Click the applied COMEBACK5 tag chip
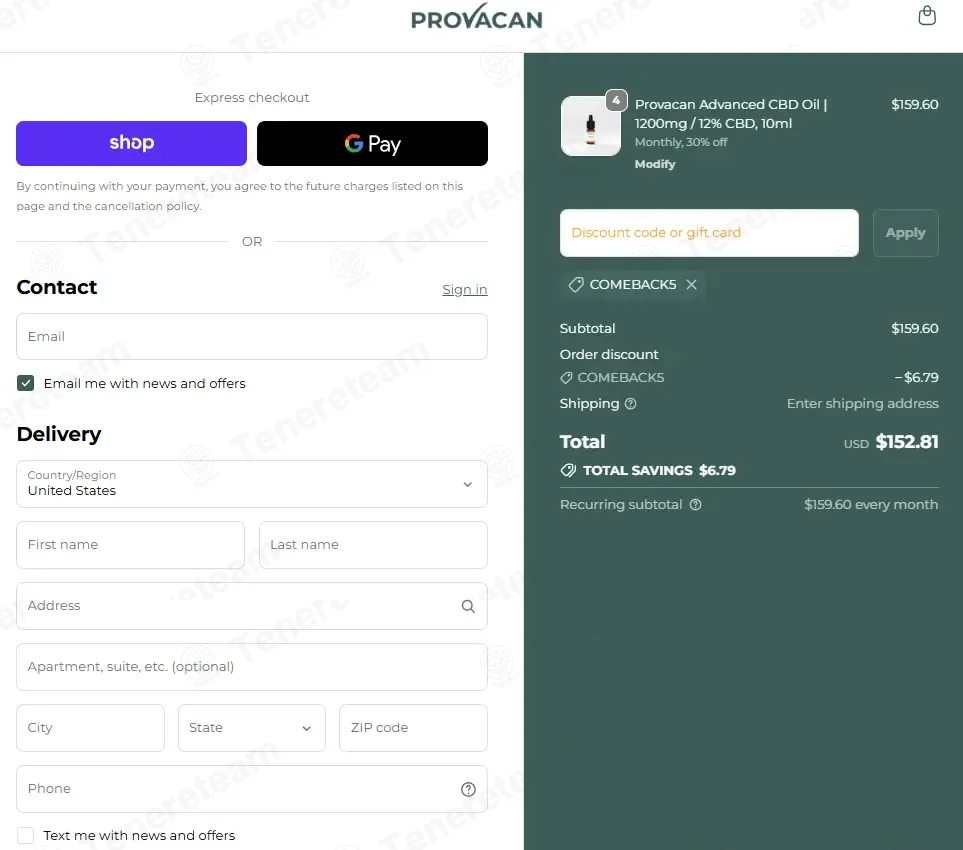Viewport: 963px width, 850px height. 632,284
